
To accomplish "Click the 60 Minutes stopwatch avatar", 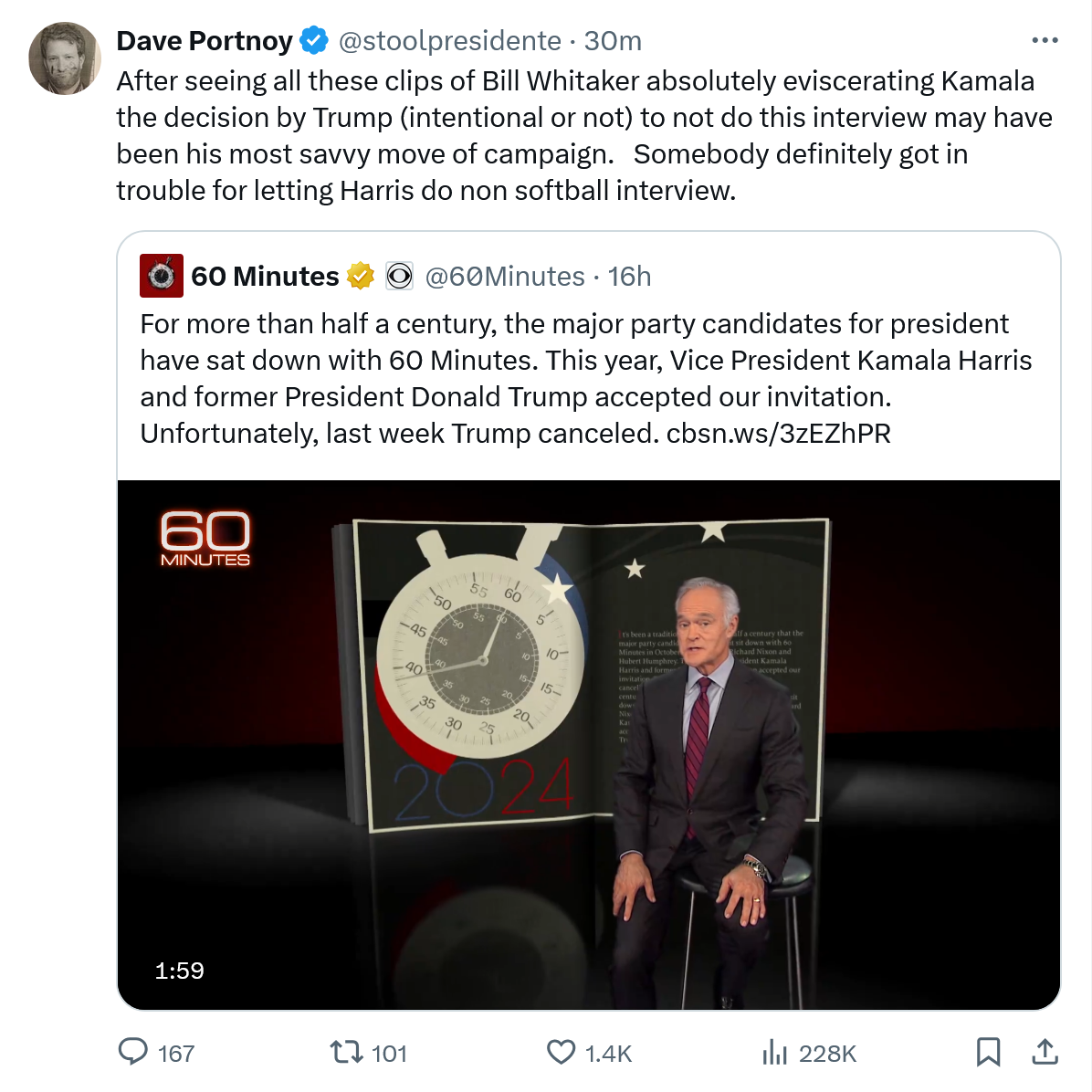I will (162, 276).
